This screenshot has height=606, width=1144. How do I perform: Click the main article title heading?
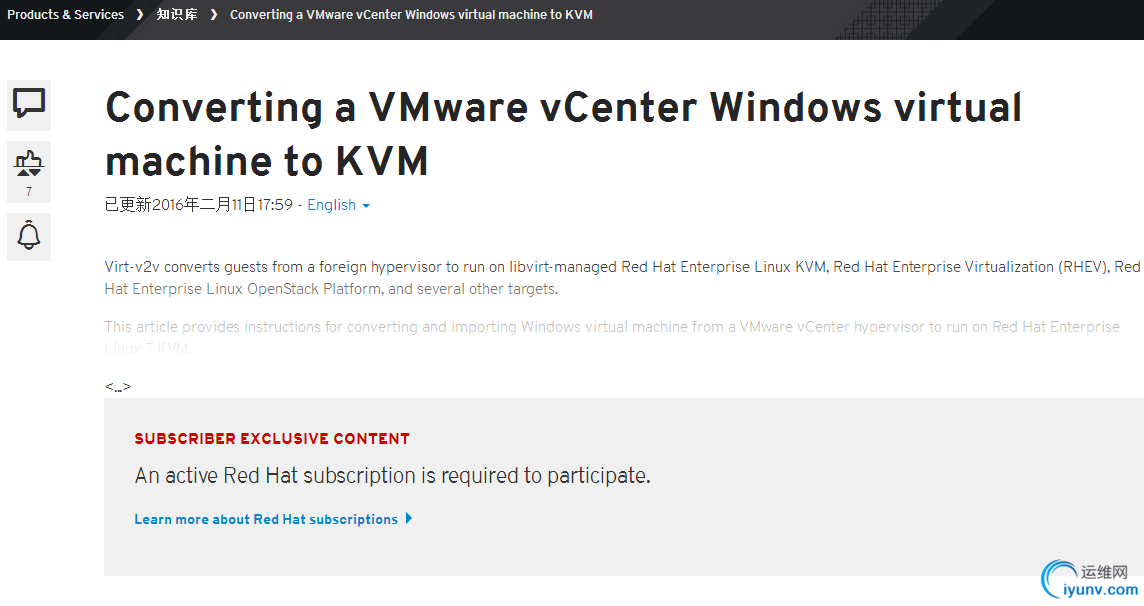click(x=563, y=134)
